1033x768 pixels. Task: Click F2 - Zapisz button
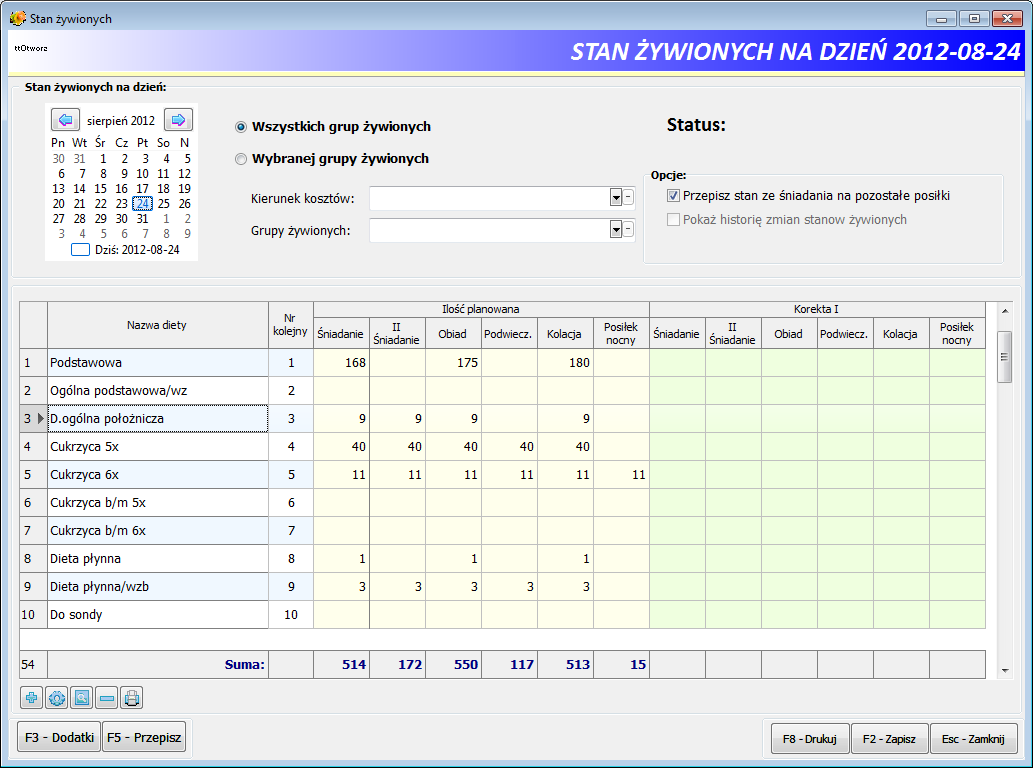tap(889, 738)
